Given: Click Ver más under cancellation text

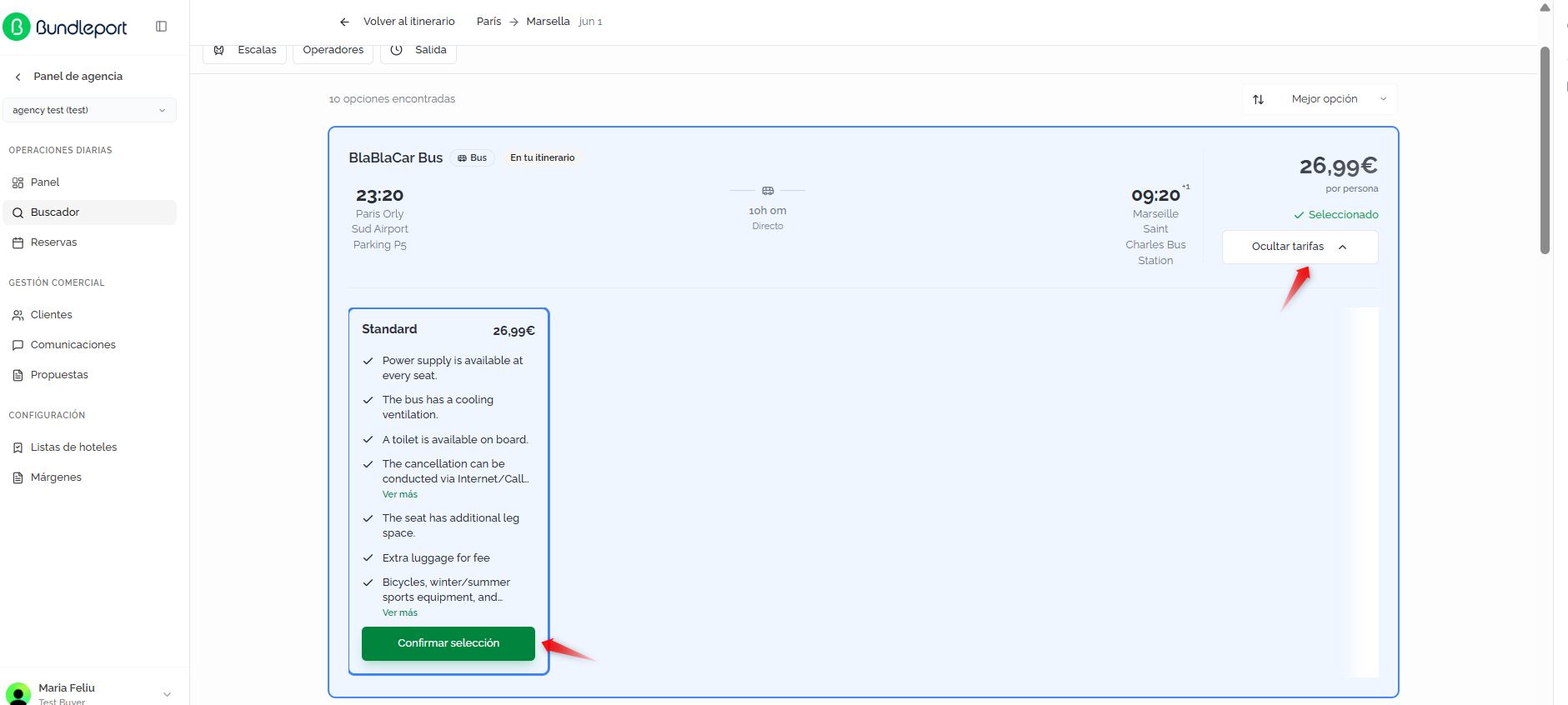Looking at the screenshot, I should point(400,494).
